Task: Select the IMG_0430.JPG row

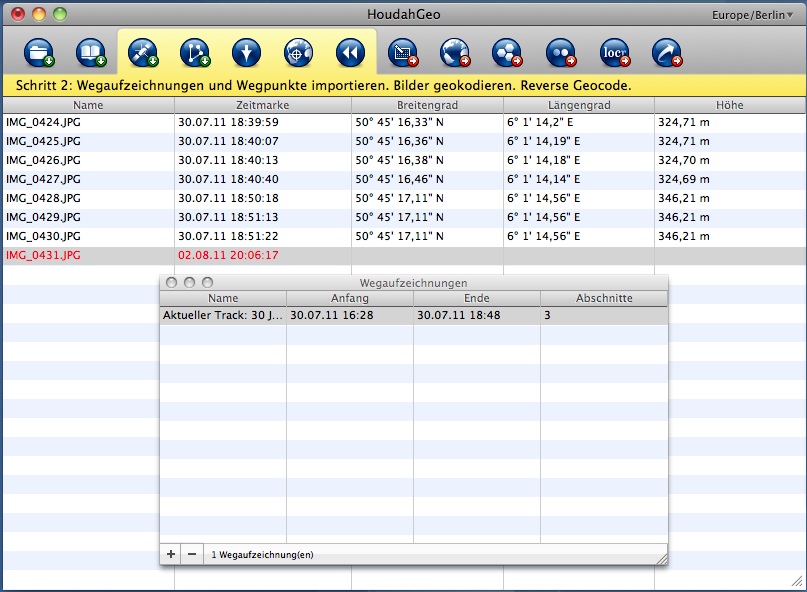Action: coord(405,237)
